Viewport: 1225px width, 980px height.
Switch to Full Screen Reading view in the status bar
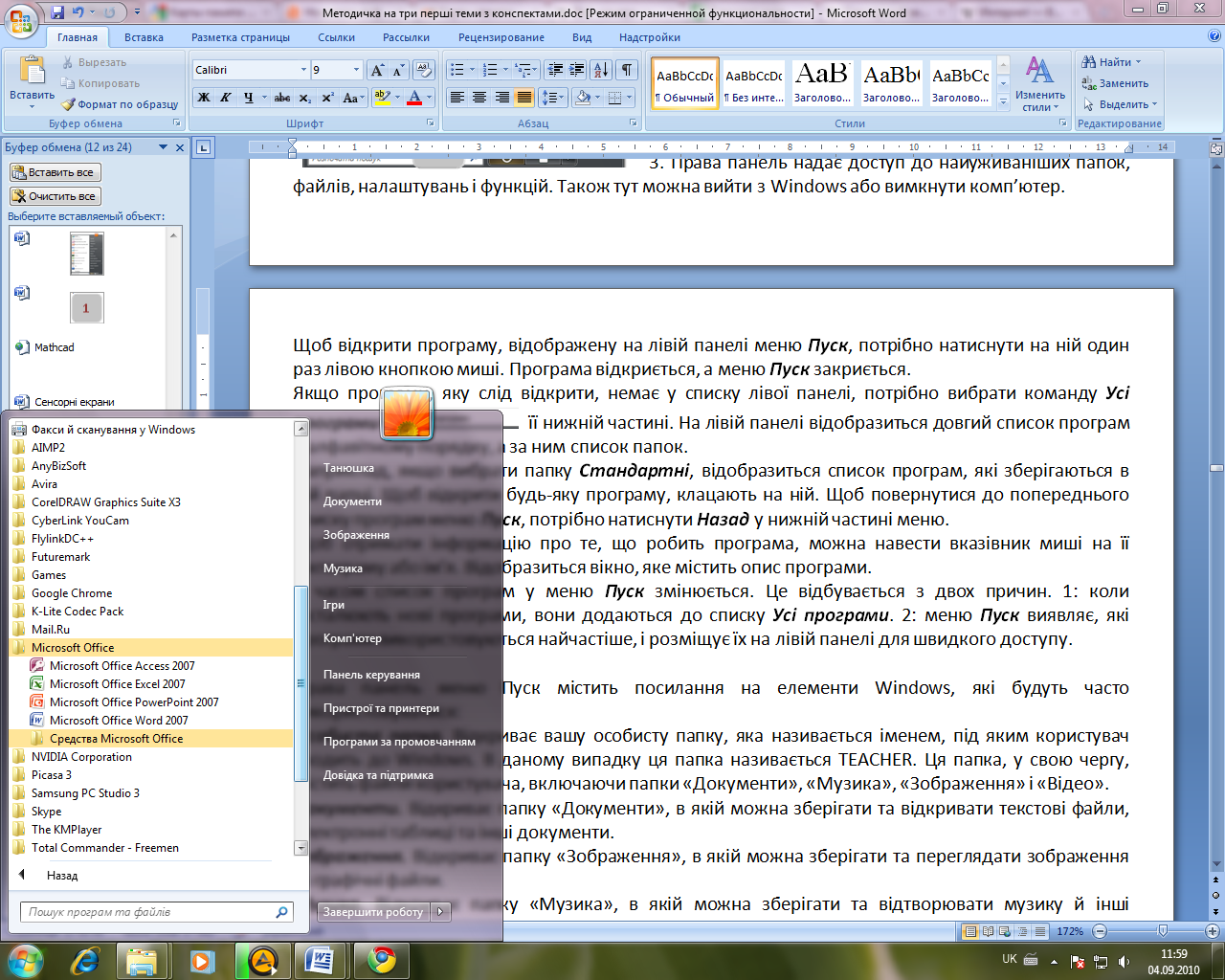(x=988, y=931)
